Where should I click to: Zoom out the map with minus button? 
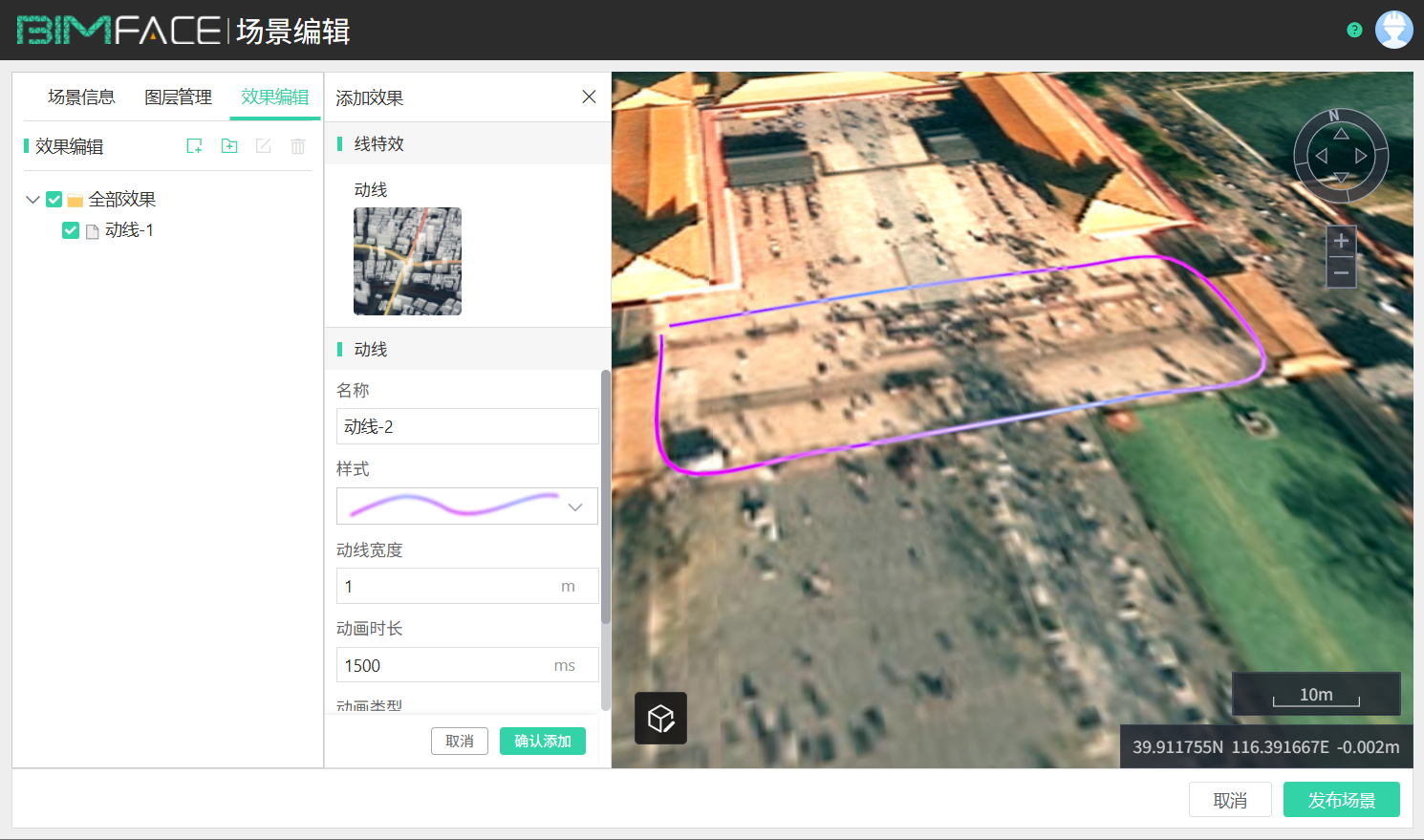click(x=1341, y=273)
